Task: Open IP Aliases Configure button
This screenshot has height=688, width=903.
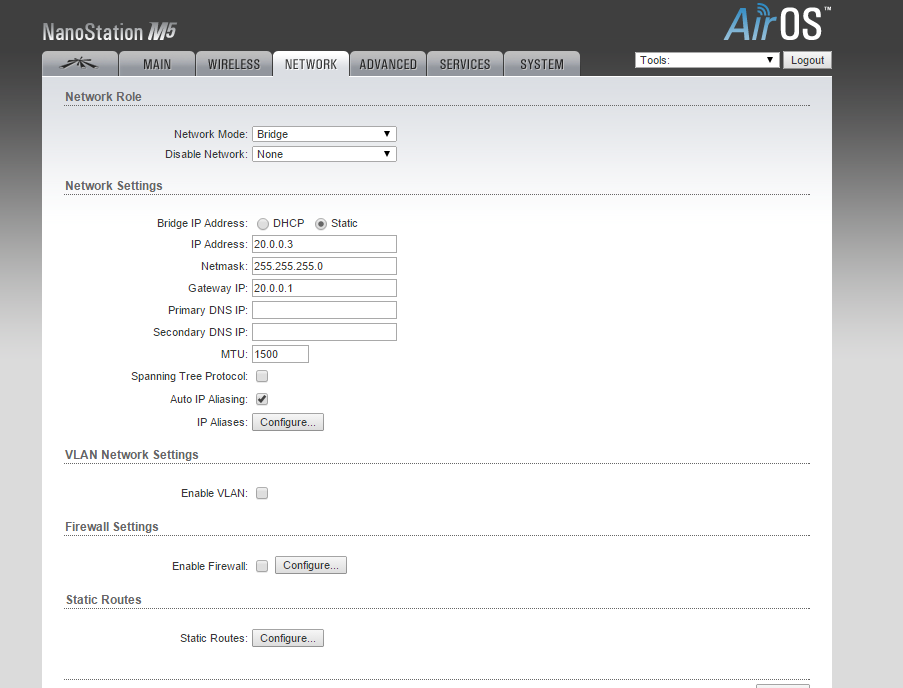Action: (x=288, y=422)
